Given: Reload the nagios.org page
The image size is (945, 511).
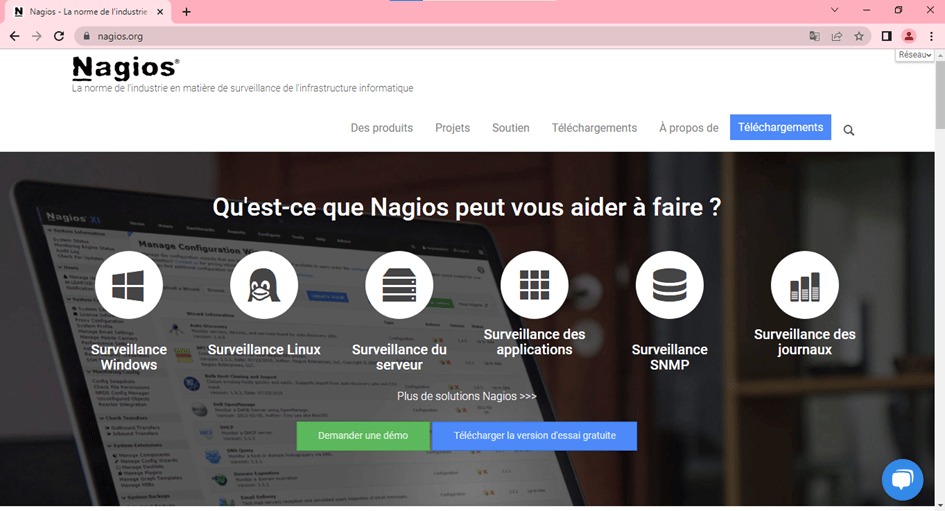Looking at the screenshot, I should point(58,36).
